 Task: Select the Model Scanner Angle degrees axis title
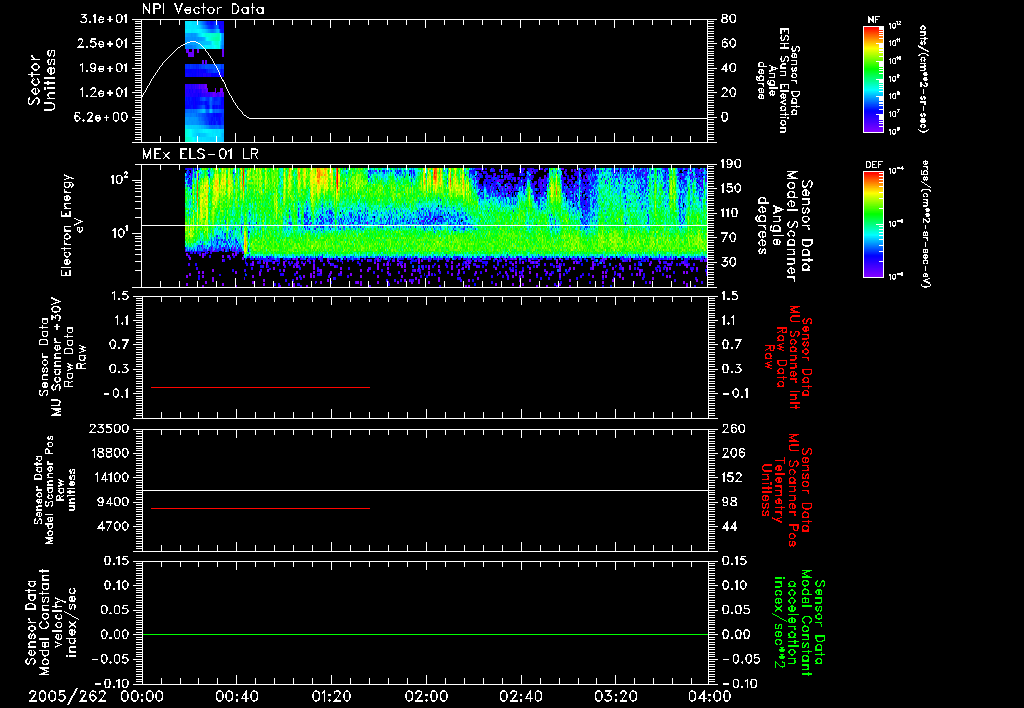point(784,225)
